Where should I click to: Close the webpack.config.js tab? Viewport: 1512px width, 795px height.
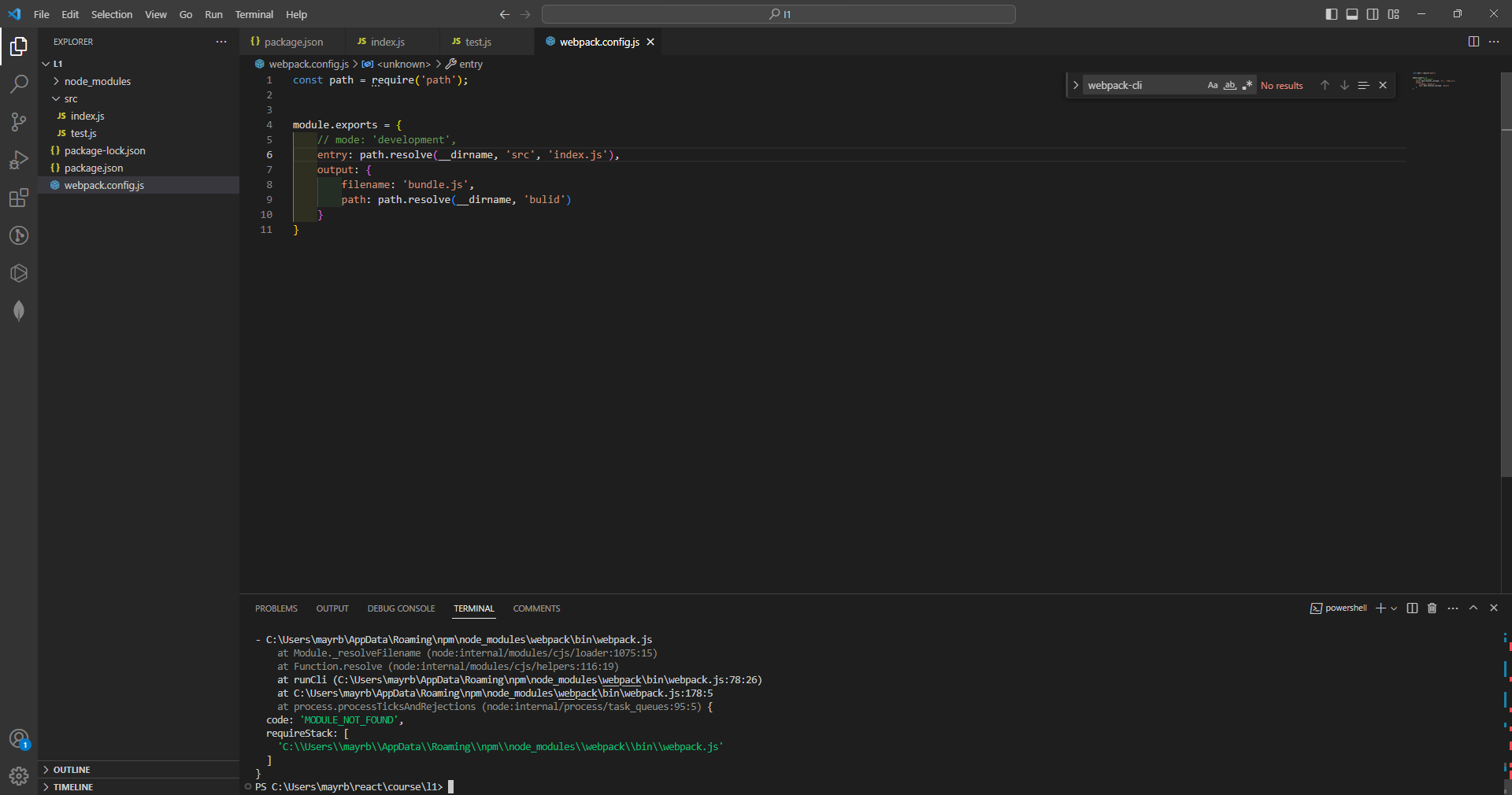[x=650, y=42]
